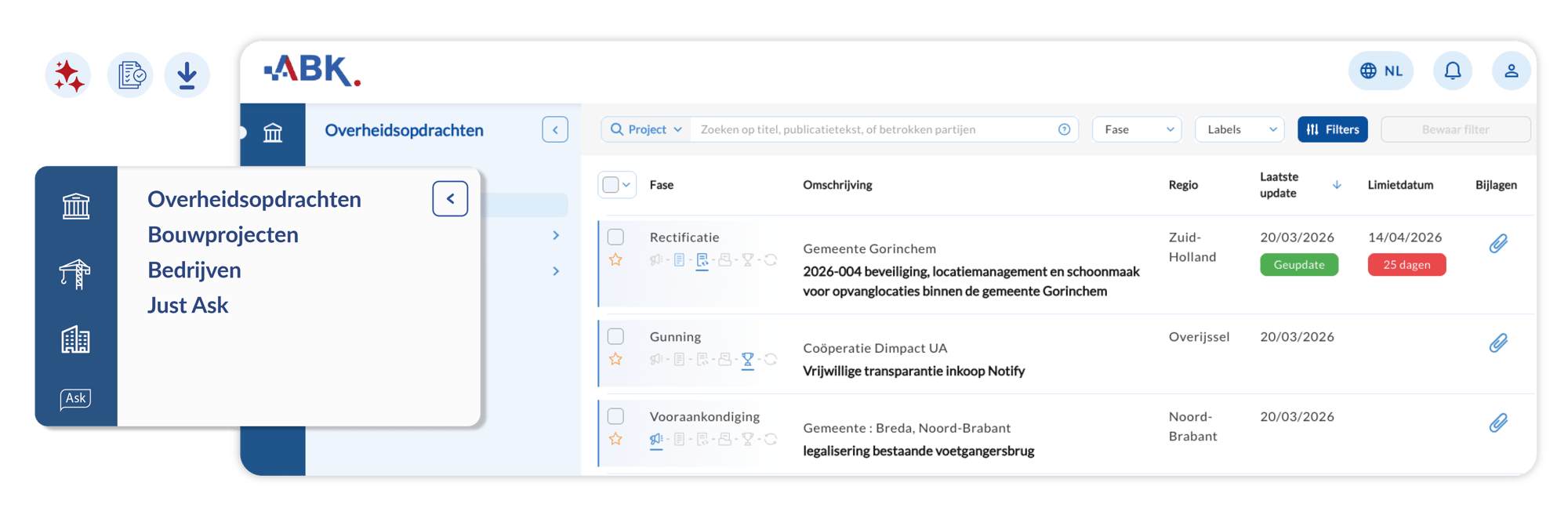
Task: Click the search field for titles
Action: [870, 129]
